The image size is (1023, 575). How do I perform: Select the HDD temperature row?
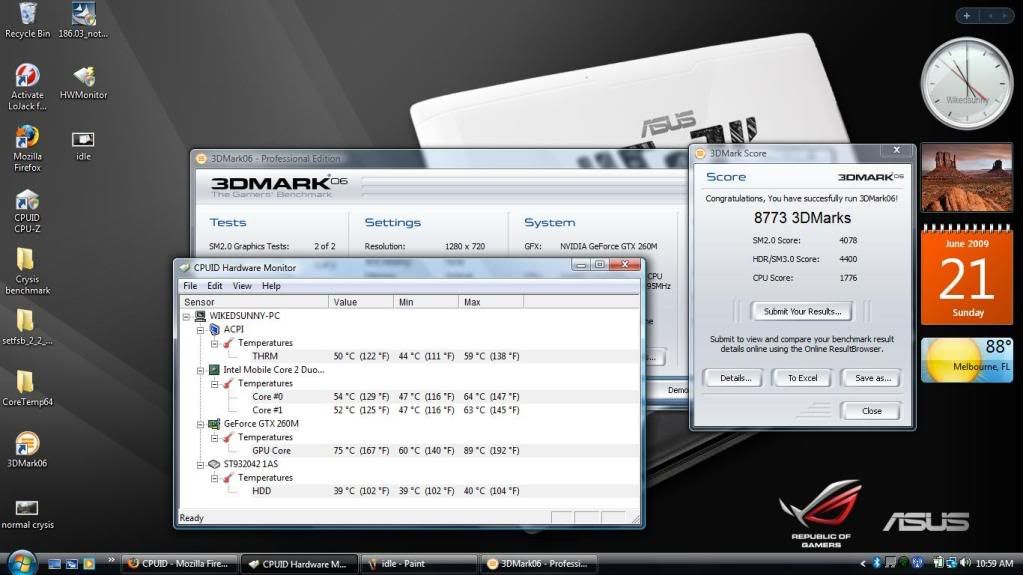(x=409, y=491)
